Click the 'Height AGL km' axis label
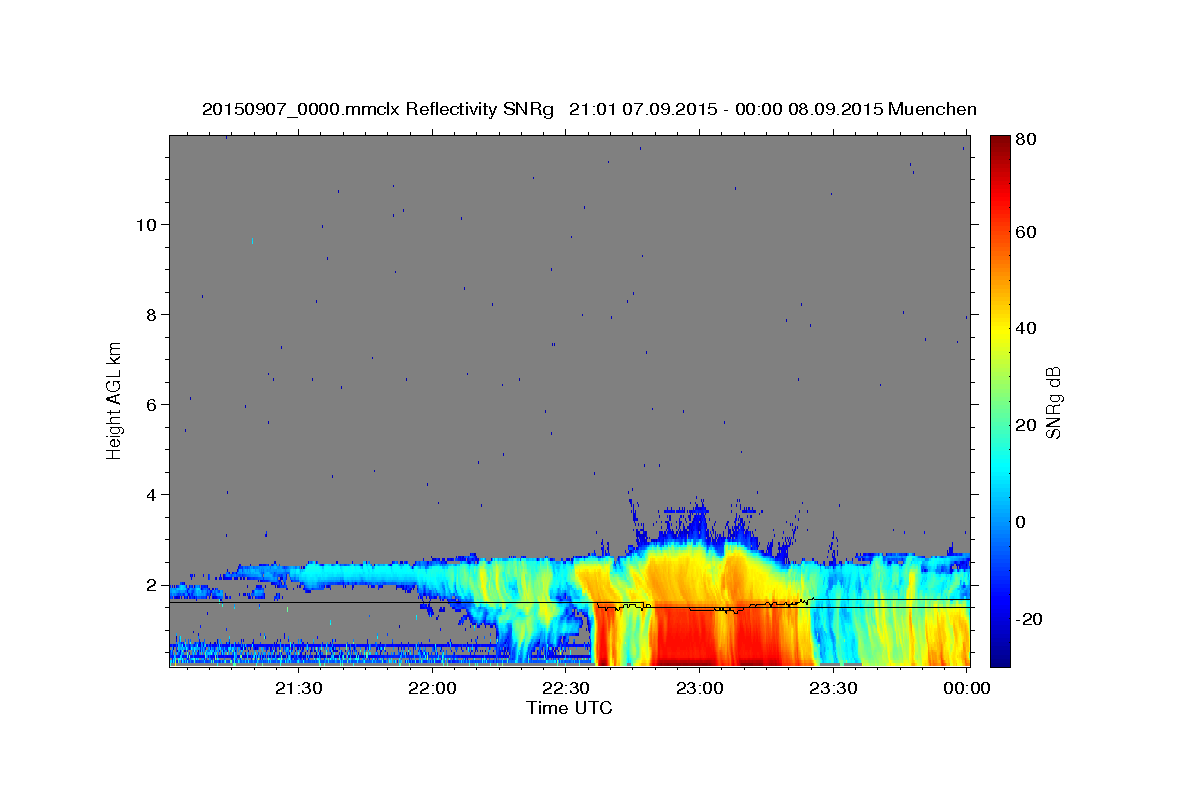 pyautogui.click(x=115, y=399)
